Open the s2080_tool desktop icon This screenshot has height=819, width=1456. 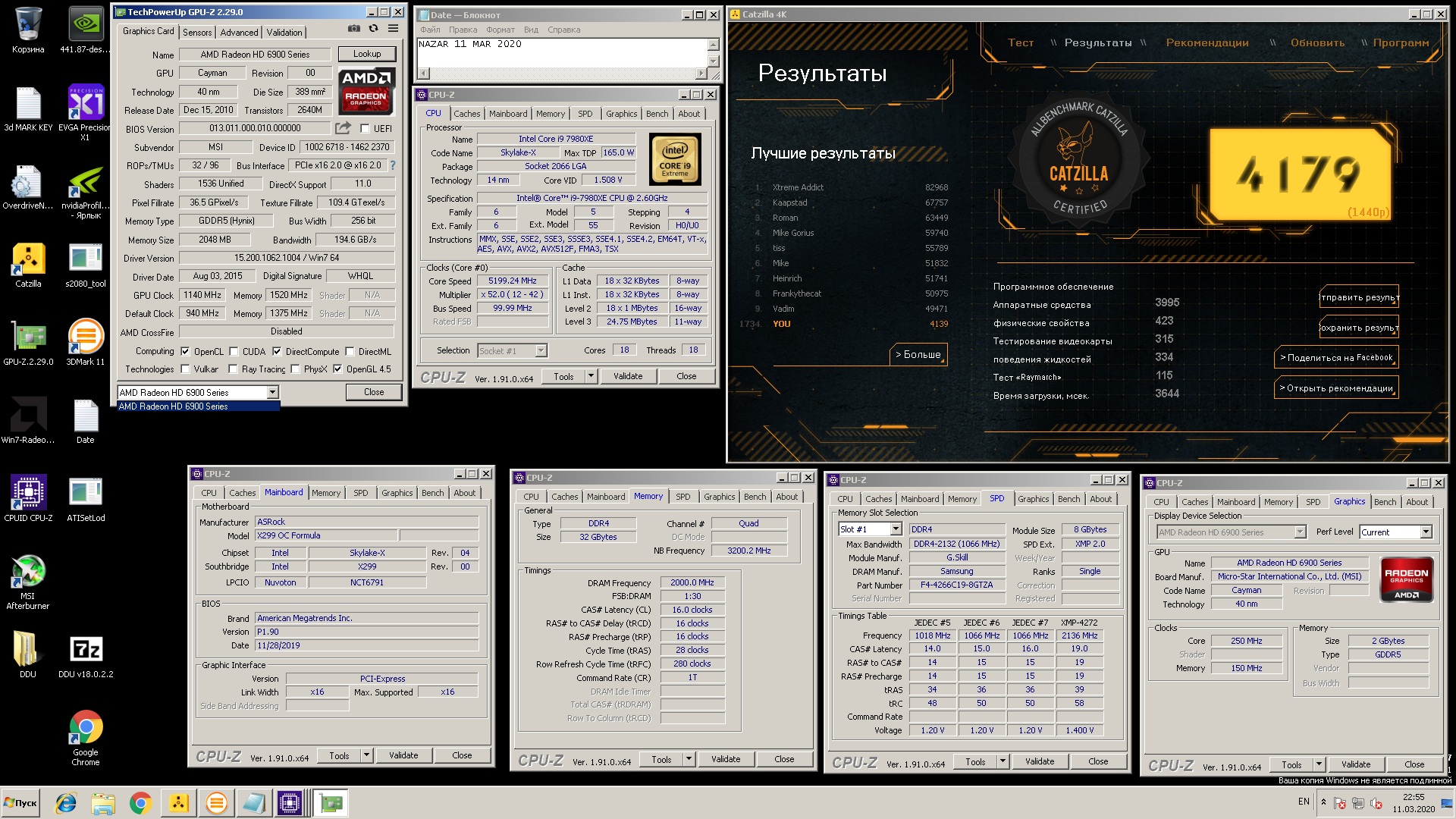(x=86, y=265)
